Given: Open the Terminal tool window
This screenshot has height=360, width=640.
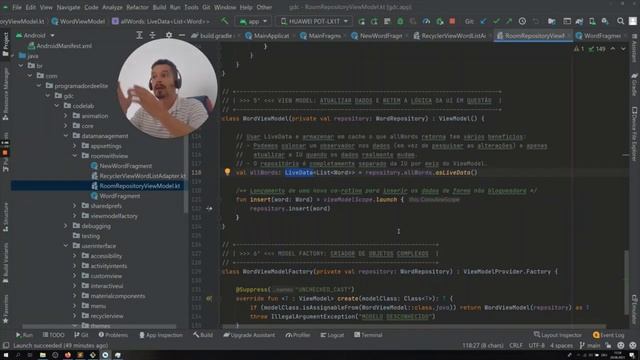Looking at the screenshot, I should click(368, 335).
